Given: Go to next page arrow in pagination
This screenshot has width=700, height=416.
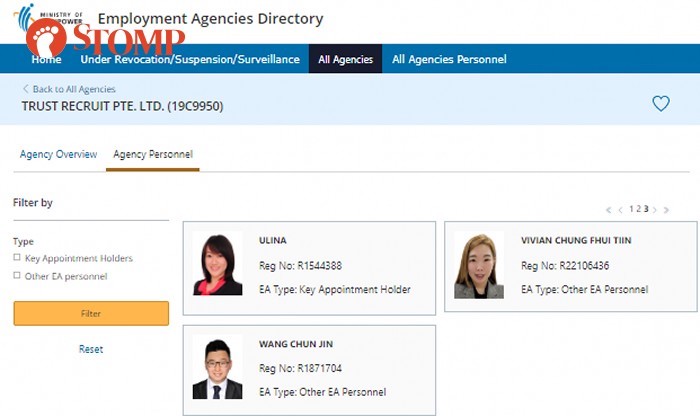Looking at the screenshot, I should 655,210.
